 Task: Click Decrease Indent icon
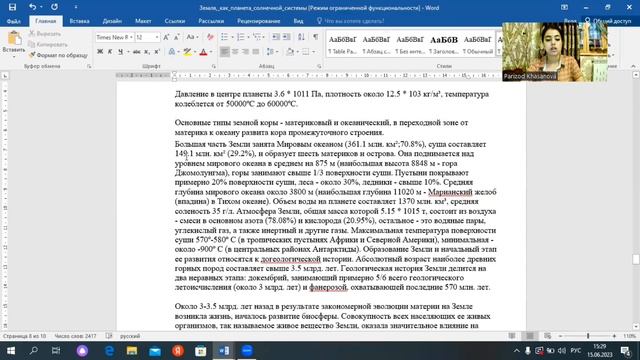276,37
